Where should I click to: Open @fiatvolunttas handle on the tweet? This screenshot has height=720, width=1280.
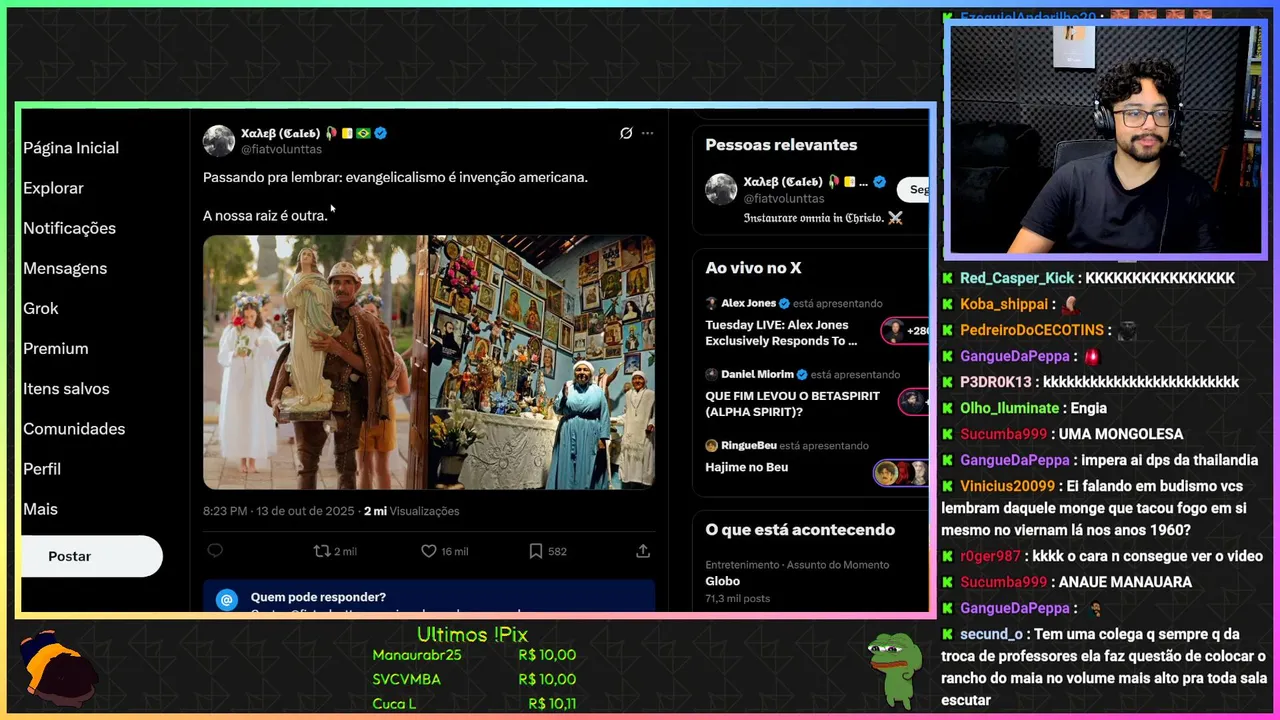281,149
